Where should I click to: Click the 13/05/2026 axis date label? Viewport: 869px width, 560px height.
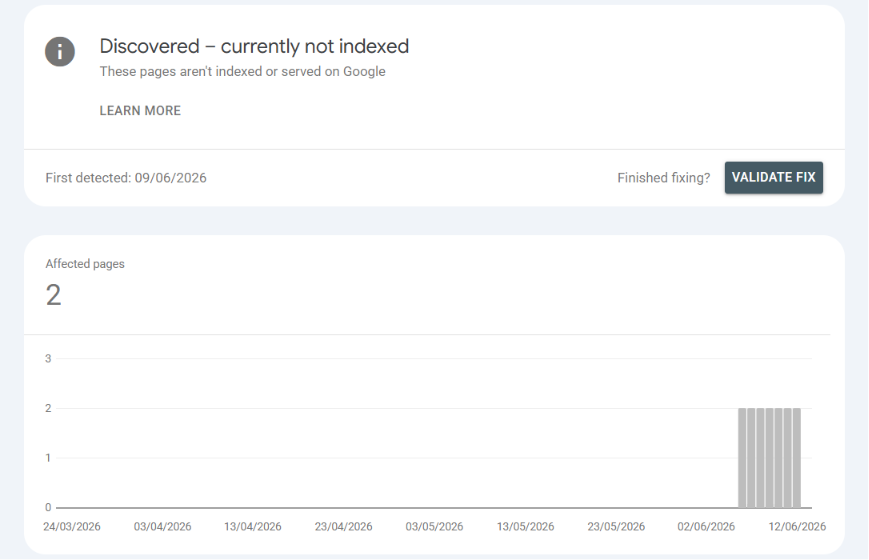pos(525,527)
